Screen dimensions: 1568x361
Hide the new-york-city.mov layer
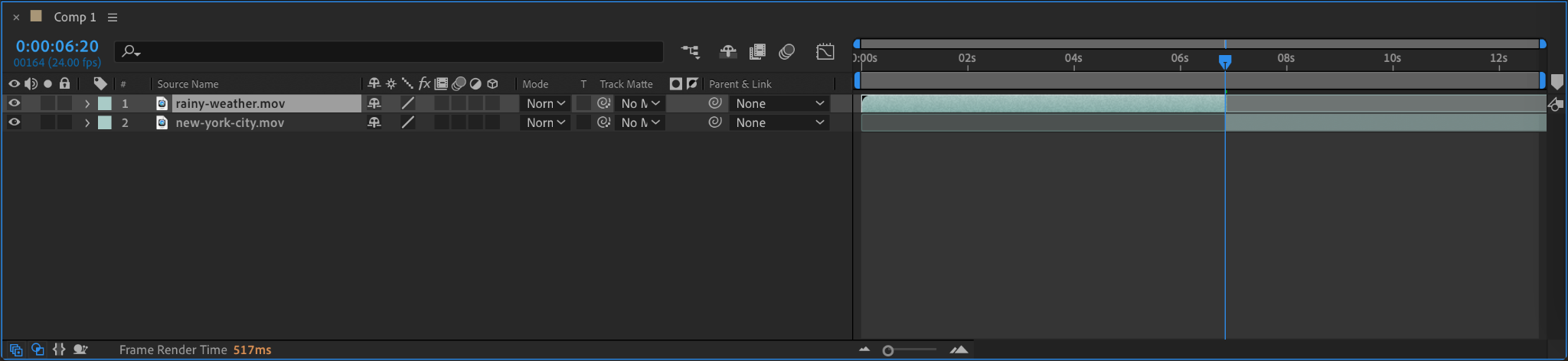[x=14, y=122]
